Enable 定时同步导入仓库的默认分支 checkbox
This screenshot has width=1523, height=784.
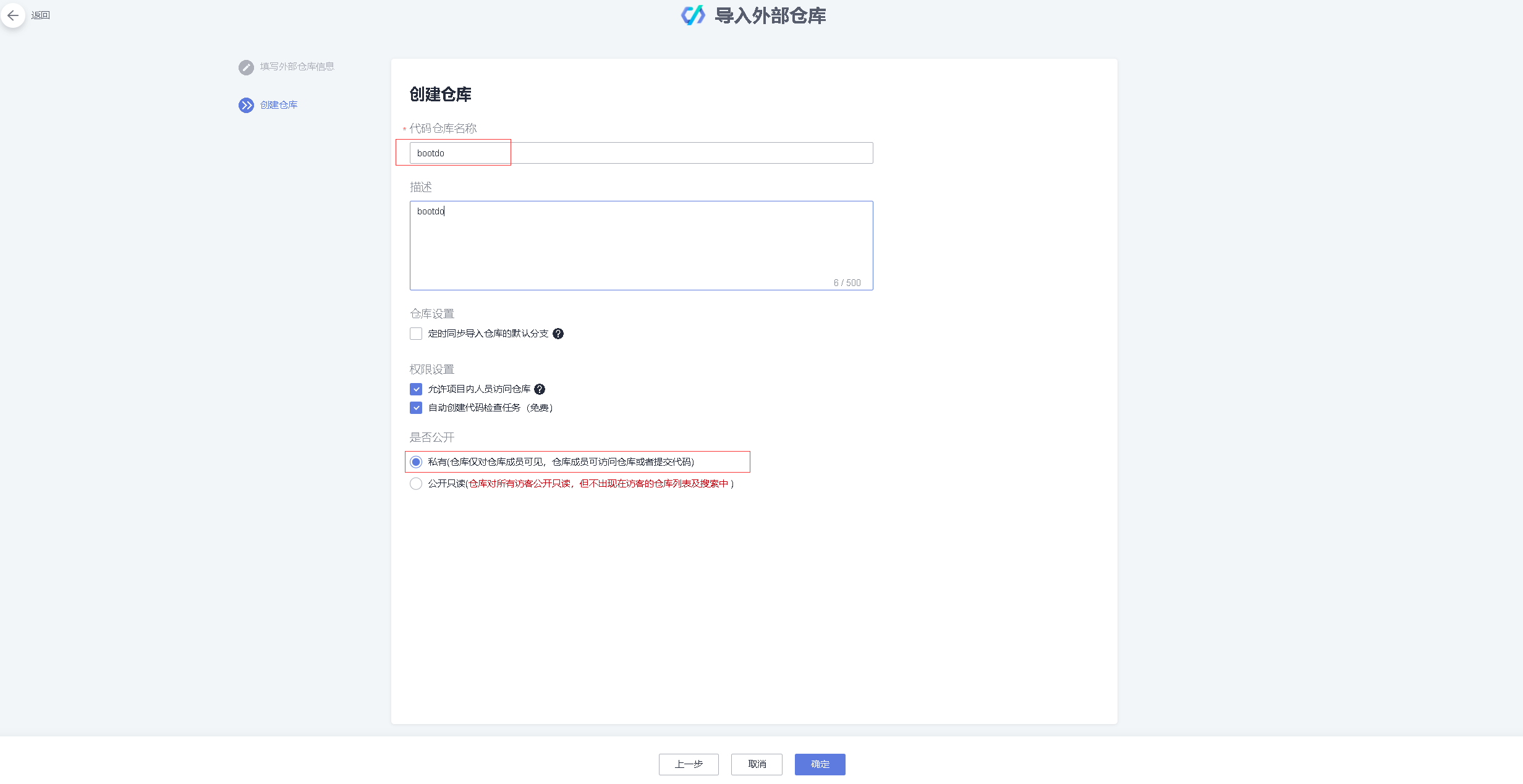click(415, 333)
